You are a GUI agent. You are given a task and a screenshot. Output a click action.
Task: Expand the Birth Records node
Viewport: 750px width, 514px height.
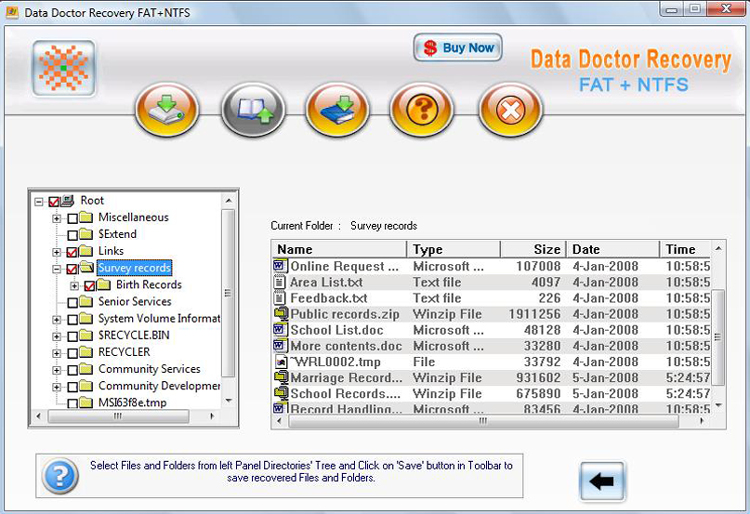pyautogui.click(x=74, y=286)
